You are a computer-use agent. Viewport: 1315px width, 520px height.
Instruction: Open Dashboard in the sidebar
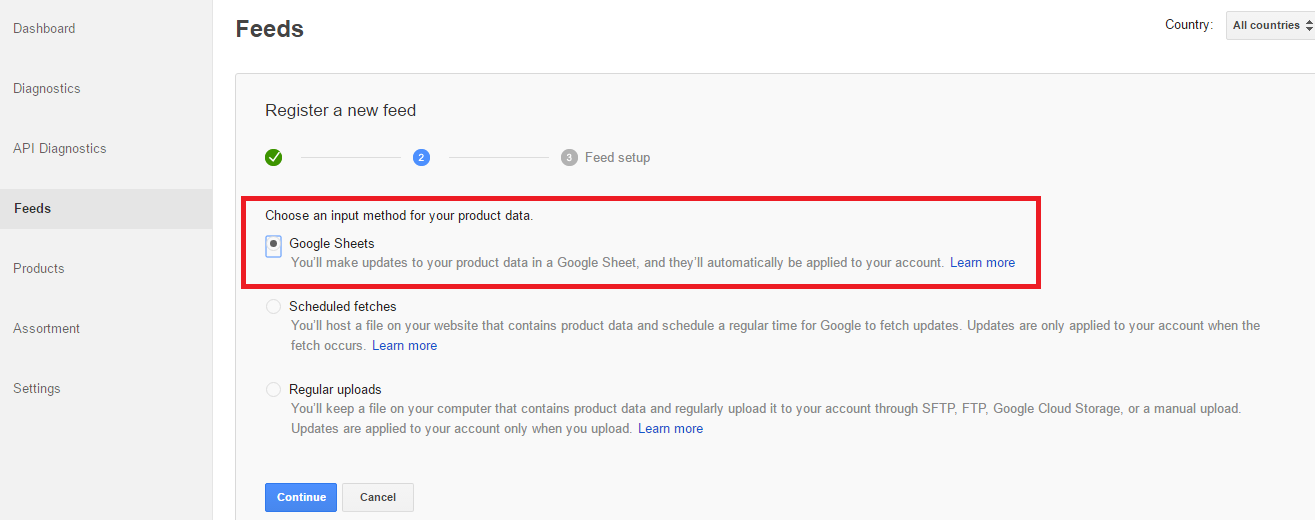click(x=44, y=28)
